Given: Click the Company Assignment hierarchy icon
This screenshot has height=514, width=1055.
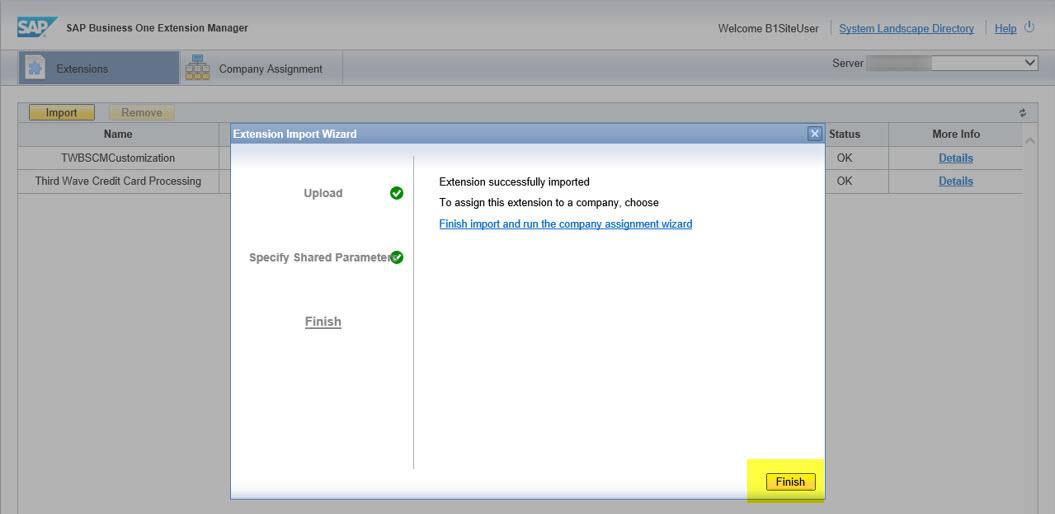Looking at the screenshot, I should (x=198, y=68).
